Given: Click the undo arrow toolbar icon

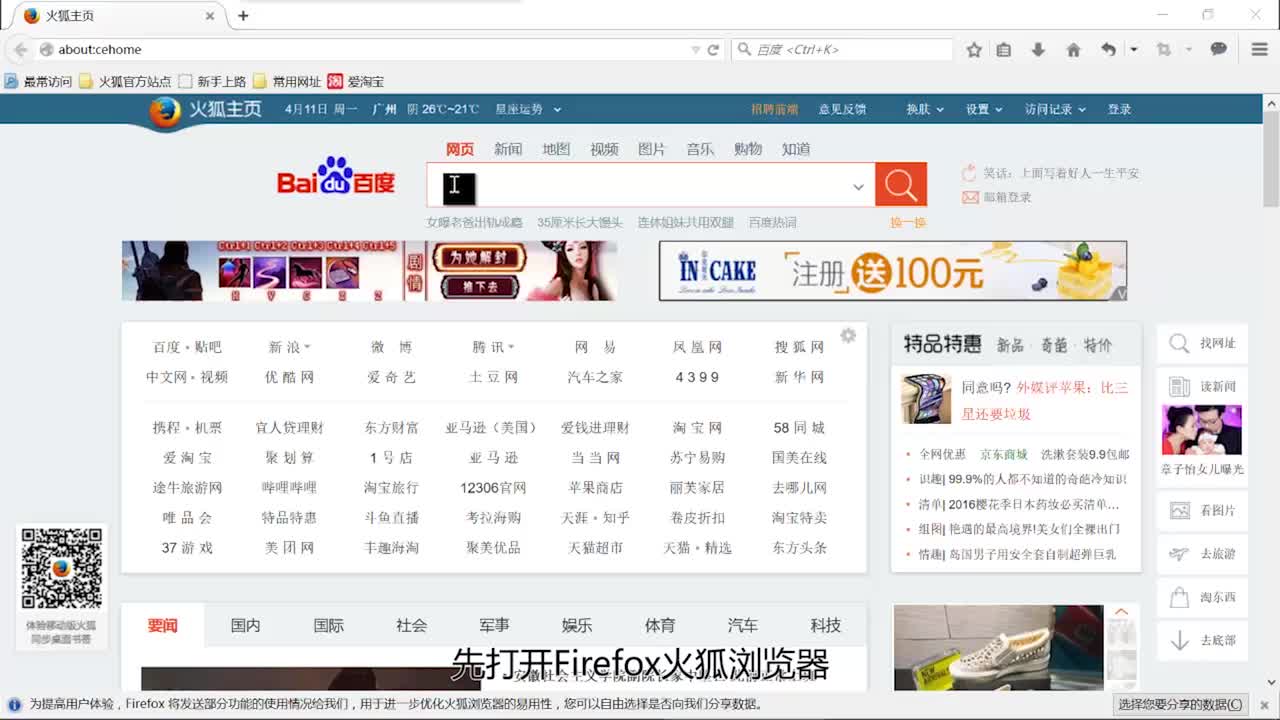Looking at the screenshot, I should click(x=1108, y=49).
